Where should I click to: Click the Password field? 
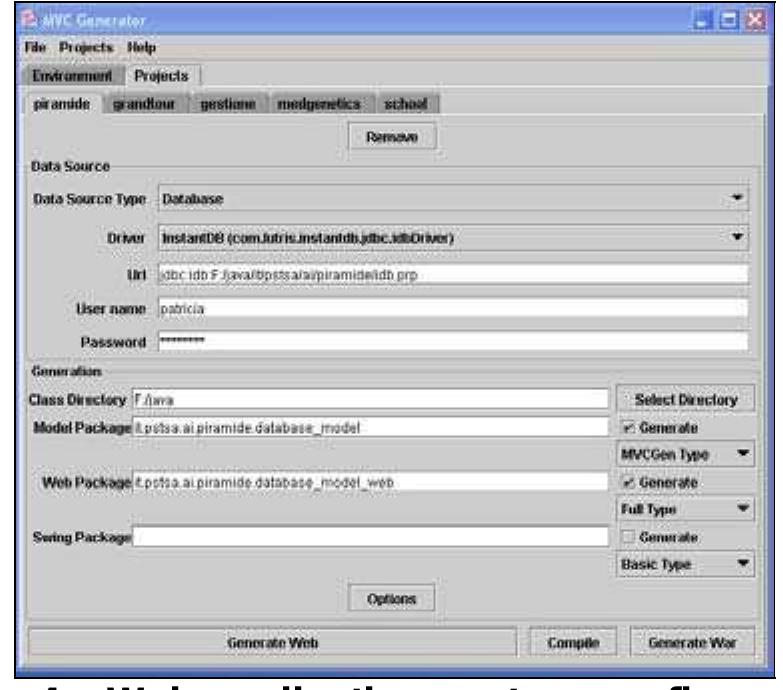click(x=453, y=342)
